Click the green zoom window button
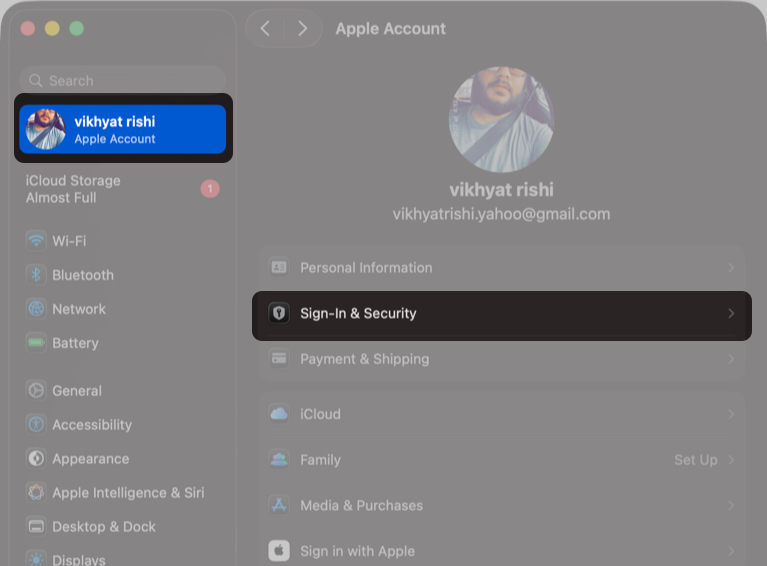 tap(76, 28)
